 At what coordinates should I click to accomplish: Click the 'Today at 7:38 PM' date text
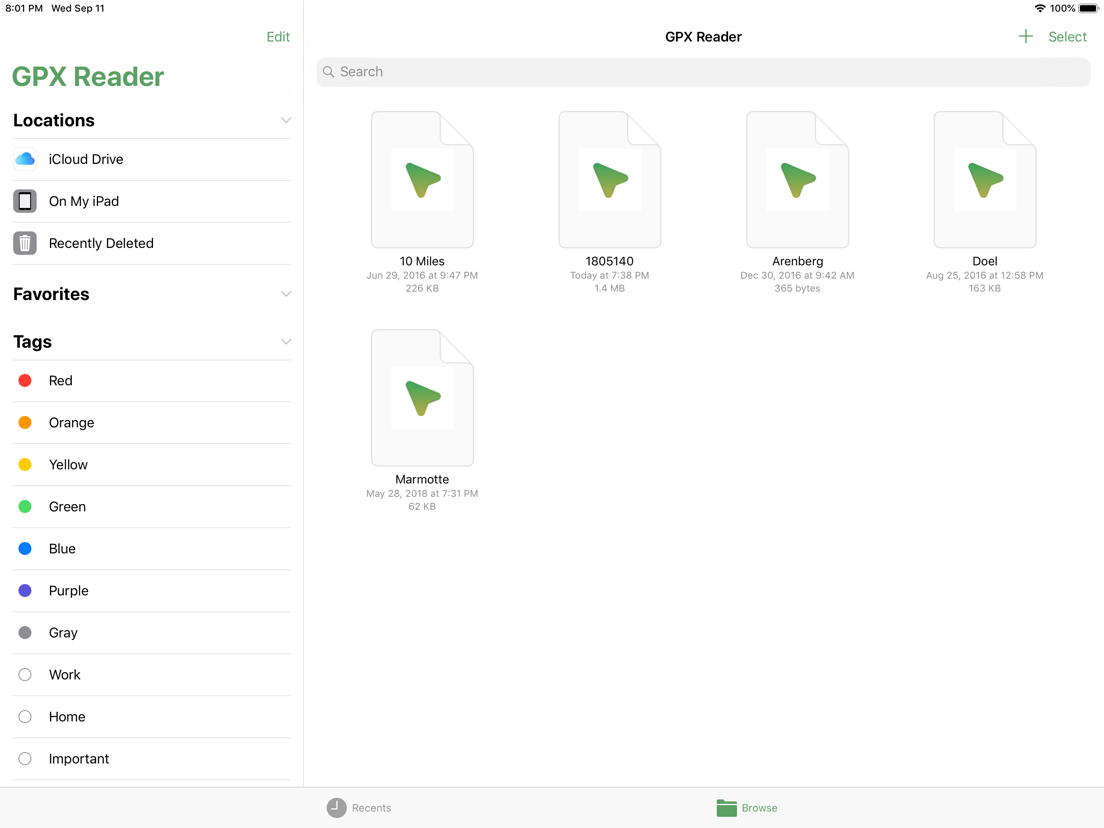coord(609,275)
